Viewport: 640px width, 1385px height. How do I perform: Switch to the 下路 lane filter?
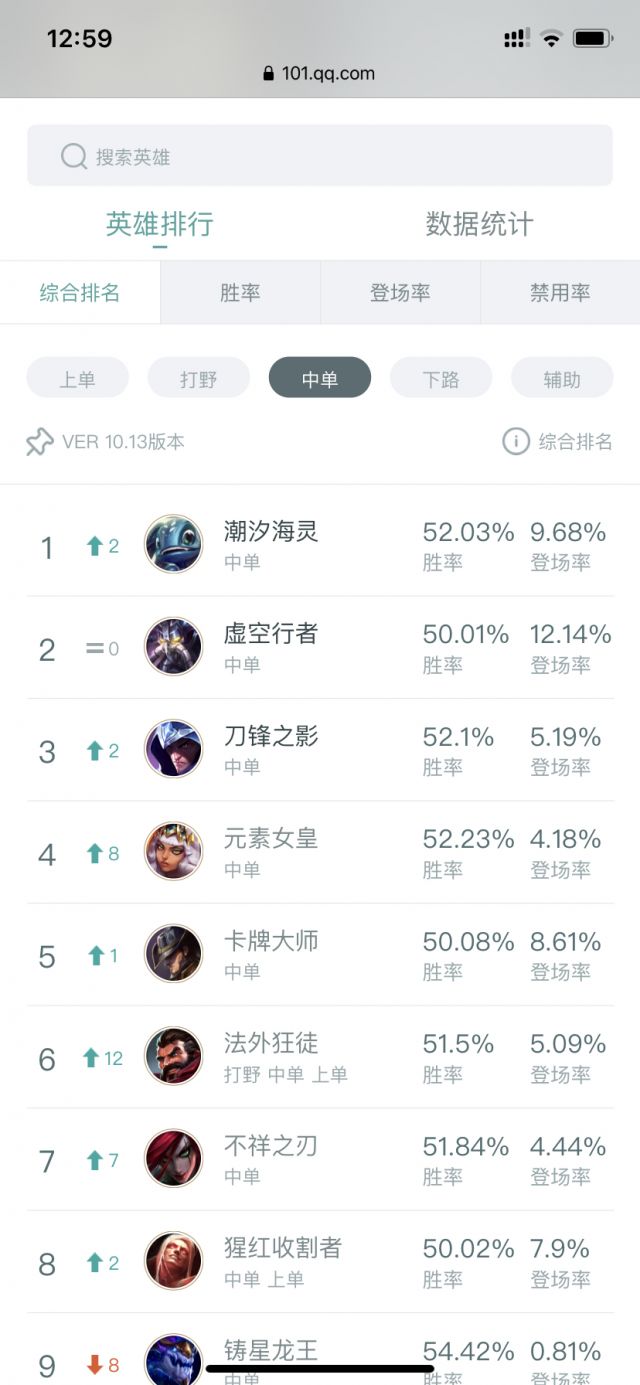(440, 377)
